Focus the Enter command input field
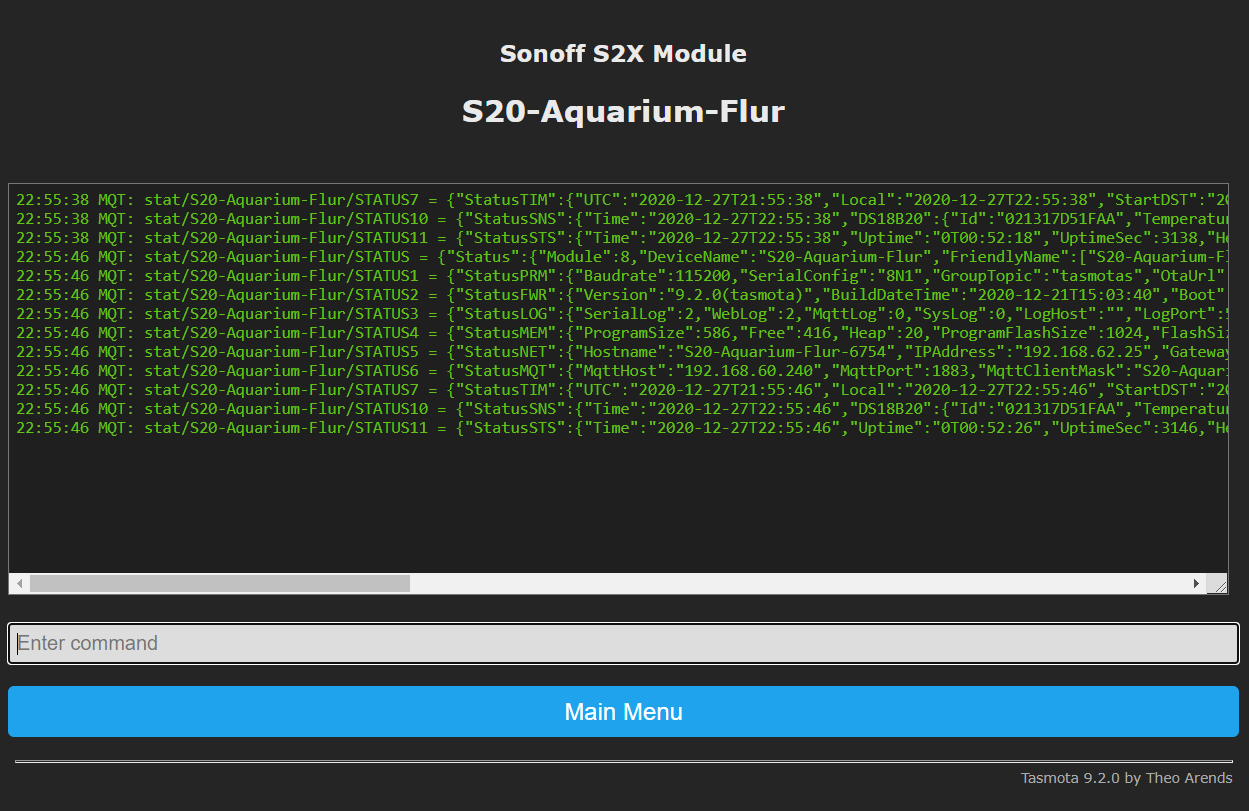The height and width of the screenshot is (811, 1249). (x=623, y=643)
